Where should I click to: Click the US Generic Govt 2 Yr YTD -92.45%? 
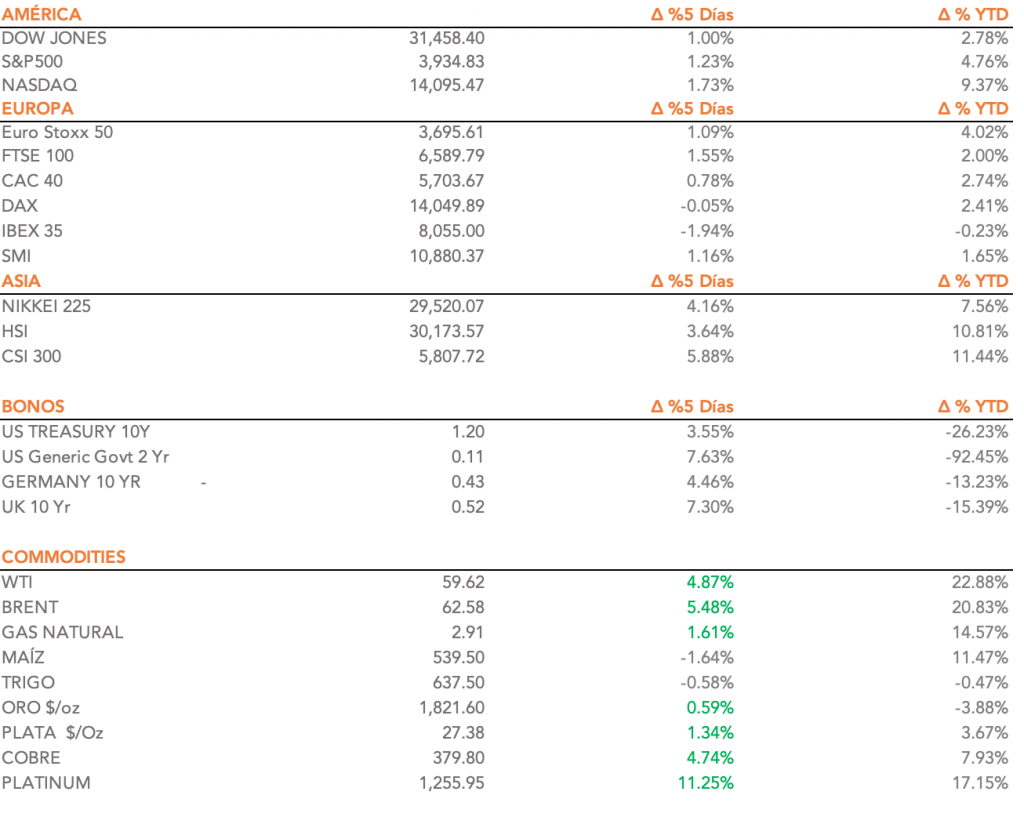click(976, 457)
